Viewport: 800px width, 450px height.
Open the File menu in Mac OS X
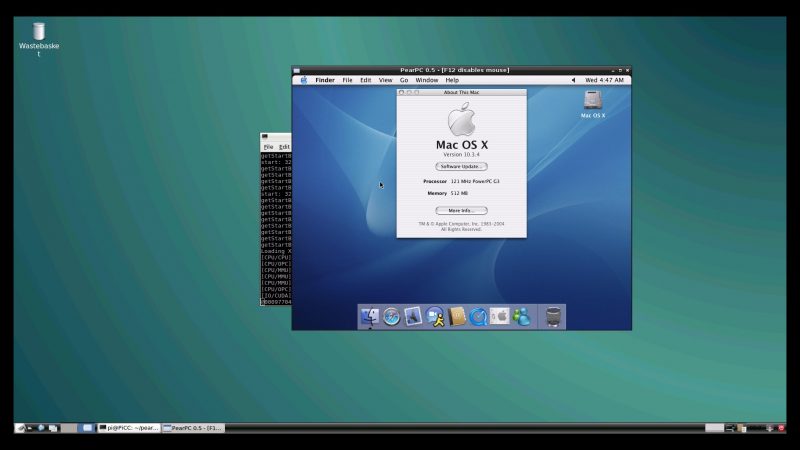[x=347, y=80]
